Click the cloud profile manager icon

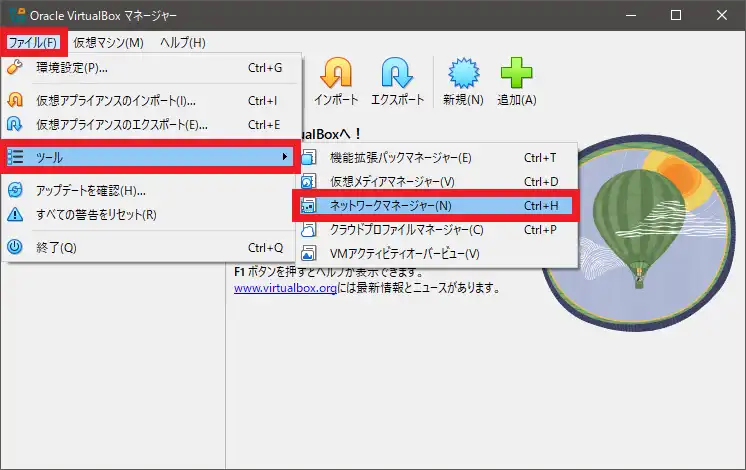point(308,229)
